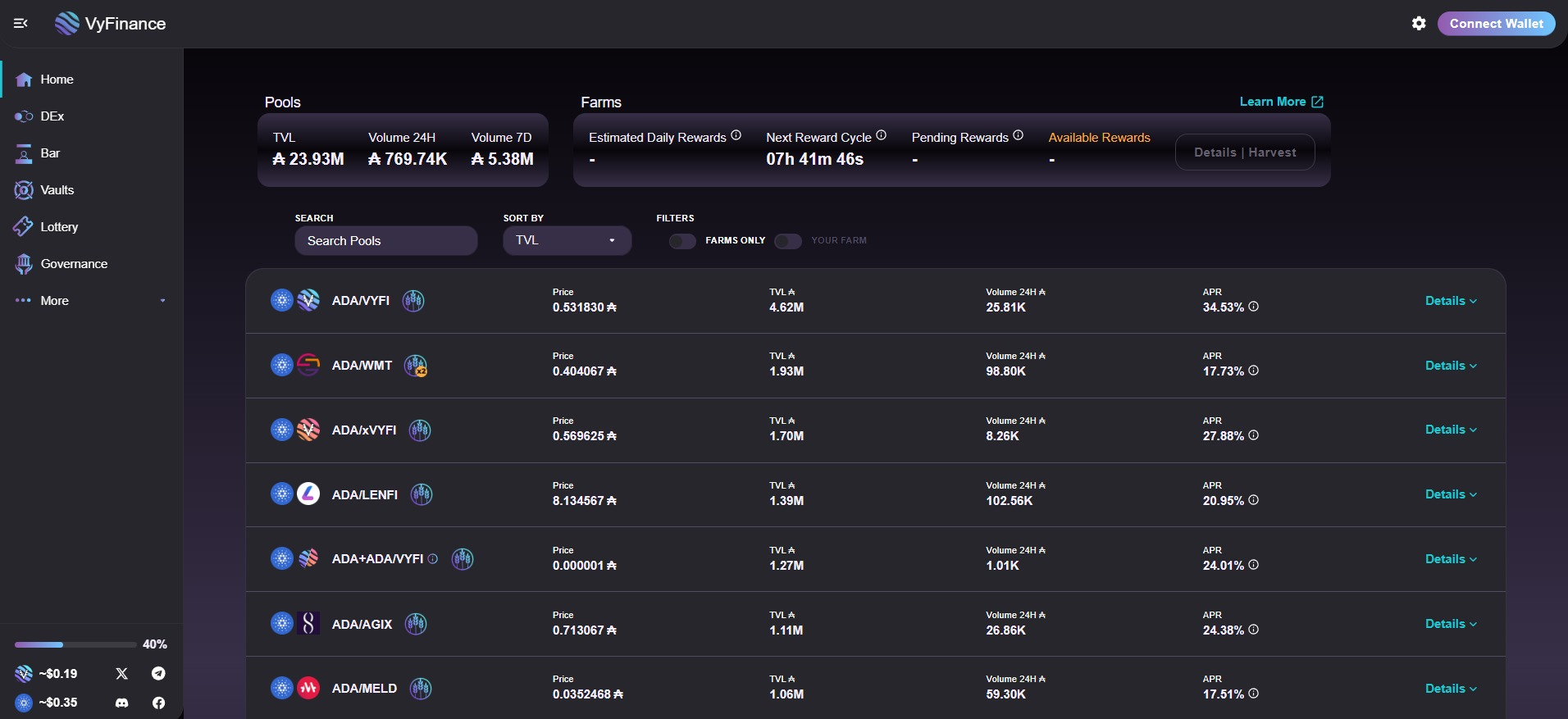Expand Details for the ADA/LENFI pool
This screenshot has width=1568, height=719.
click(1450, 494)
